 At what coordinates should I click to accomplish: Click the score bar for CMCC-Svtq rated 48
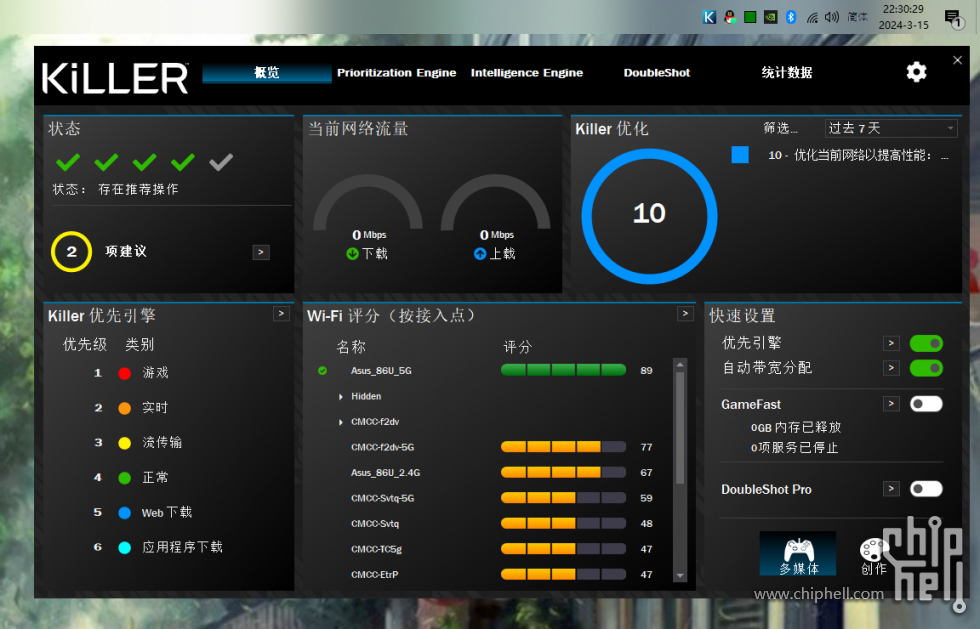point(563,523)
